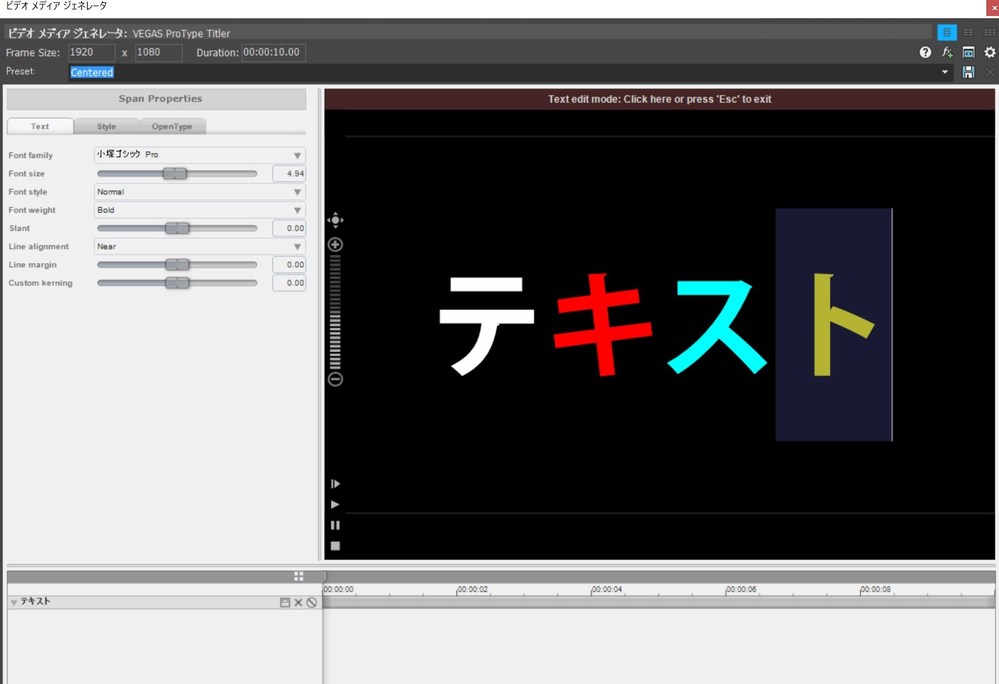
Task: Click the fx add effect icon
Action: [947, 52]
